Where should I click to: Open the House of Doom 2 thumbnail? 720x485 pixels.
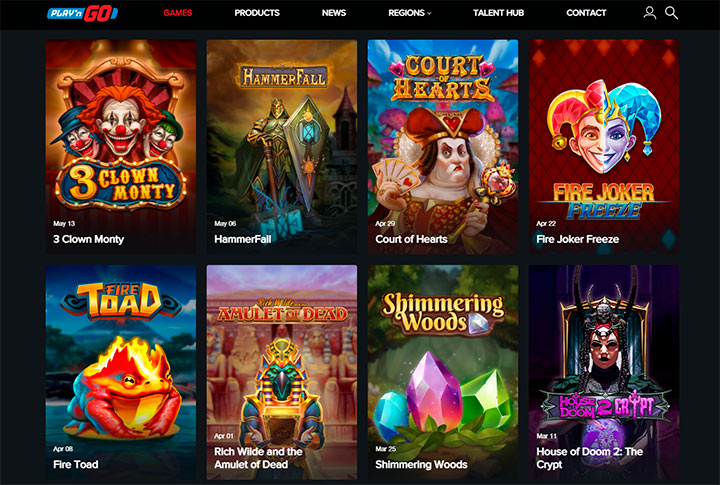pos(604,372)
